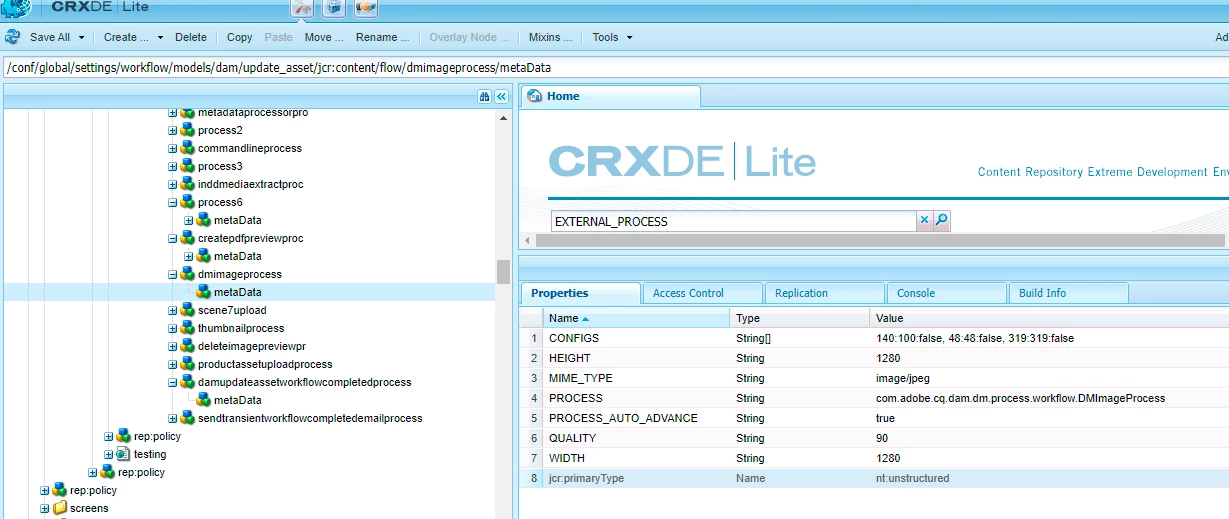This screenshot has height=519, width=1229.
Task: Click the process2 node icon
Action: pyautogui.click(x=187, y=130)
